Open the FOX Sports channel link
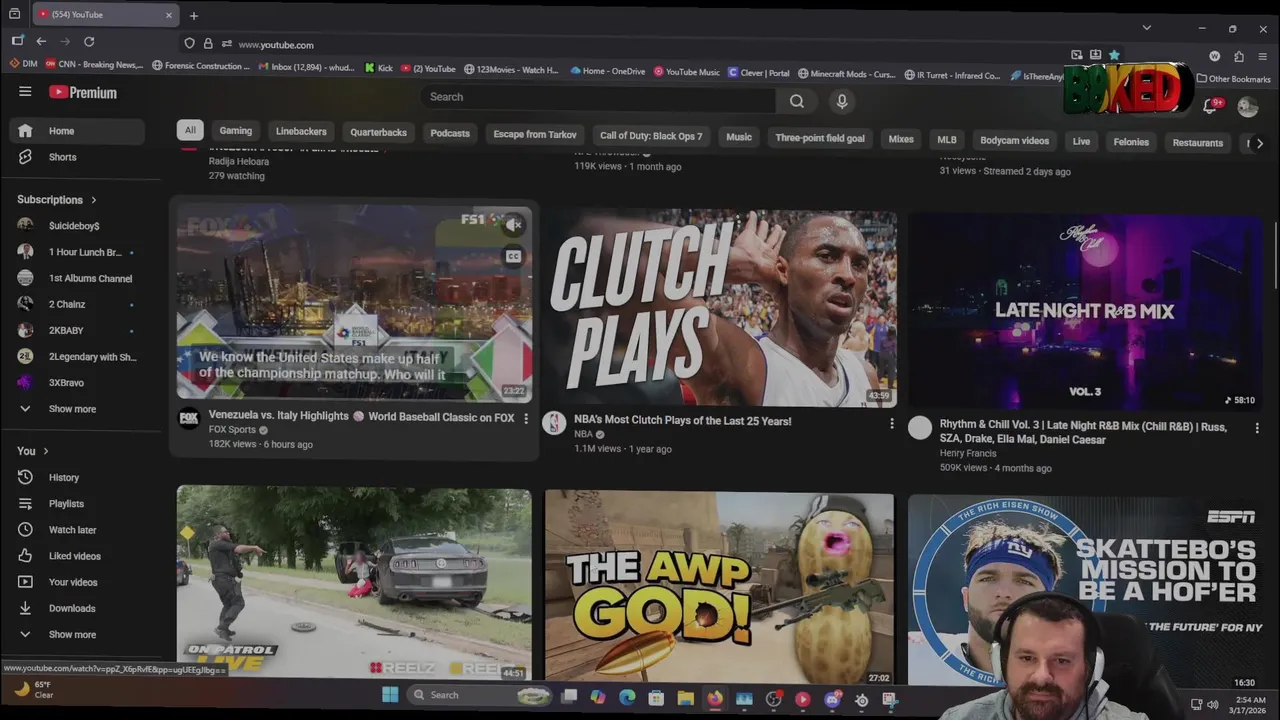This screenshot has height=720, width=1280. click(x=232, y=430)
